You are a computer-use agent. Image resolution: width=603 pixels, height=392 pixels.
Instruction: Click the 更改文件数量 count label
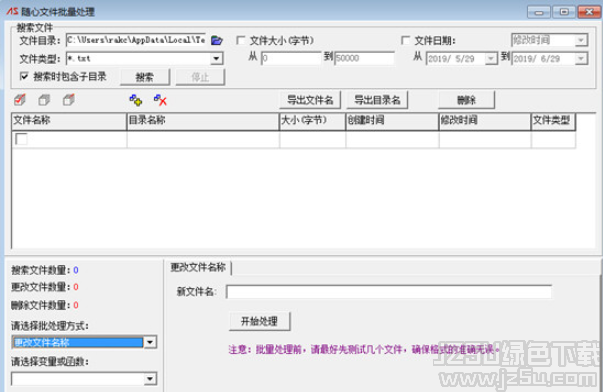tap(45, 287)
